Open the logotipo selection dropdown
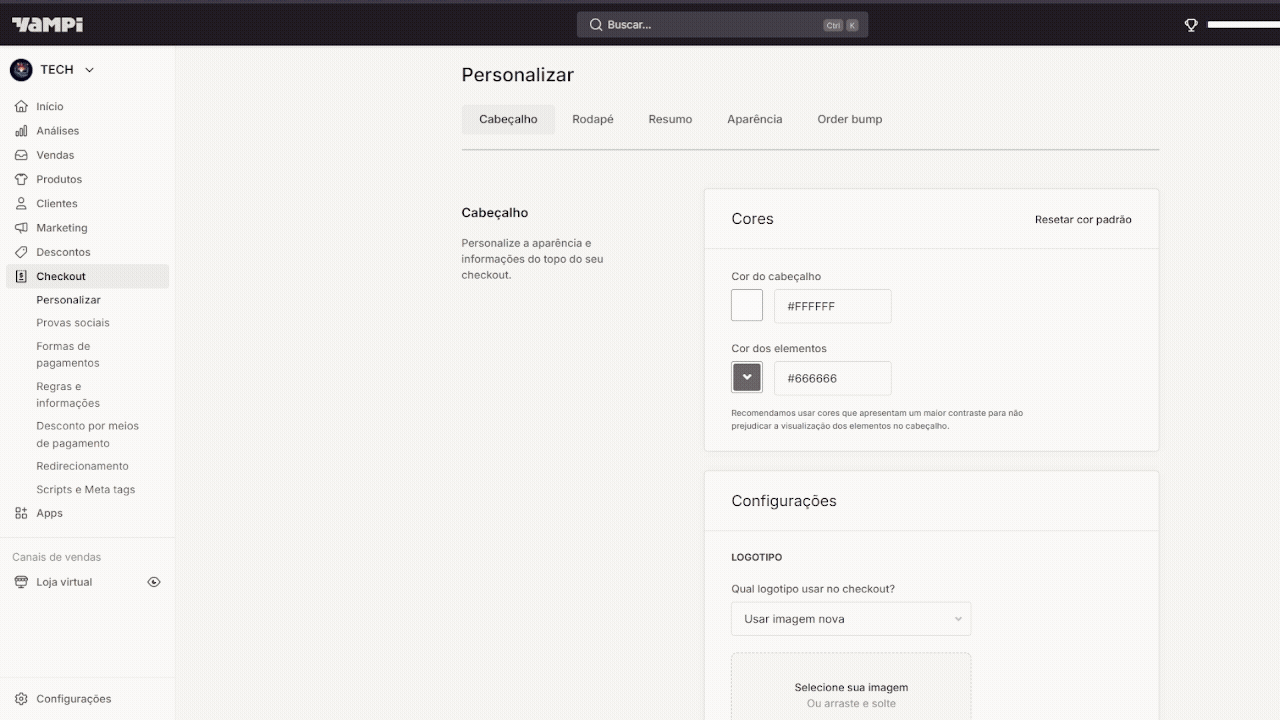Image resolution: width=1280 pixels, height=720 pixels. pyautogui.click(x=850, y=619)
